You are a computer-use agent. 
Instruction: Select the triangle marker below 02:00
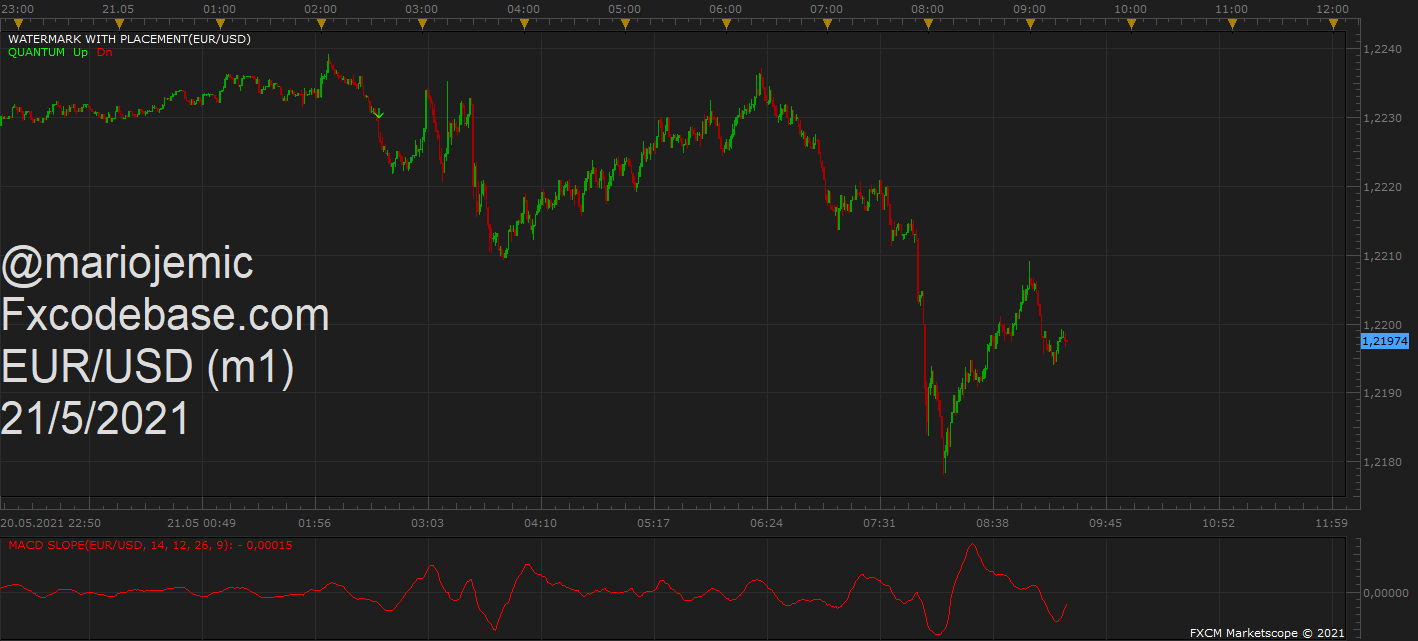coord(321,24)
